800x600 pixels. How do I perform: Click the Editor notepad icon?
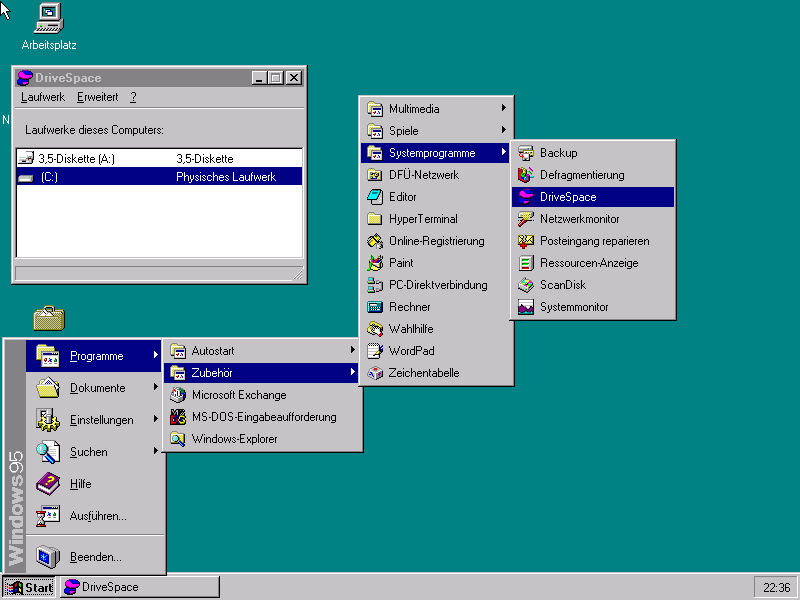point(375,196)
